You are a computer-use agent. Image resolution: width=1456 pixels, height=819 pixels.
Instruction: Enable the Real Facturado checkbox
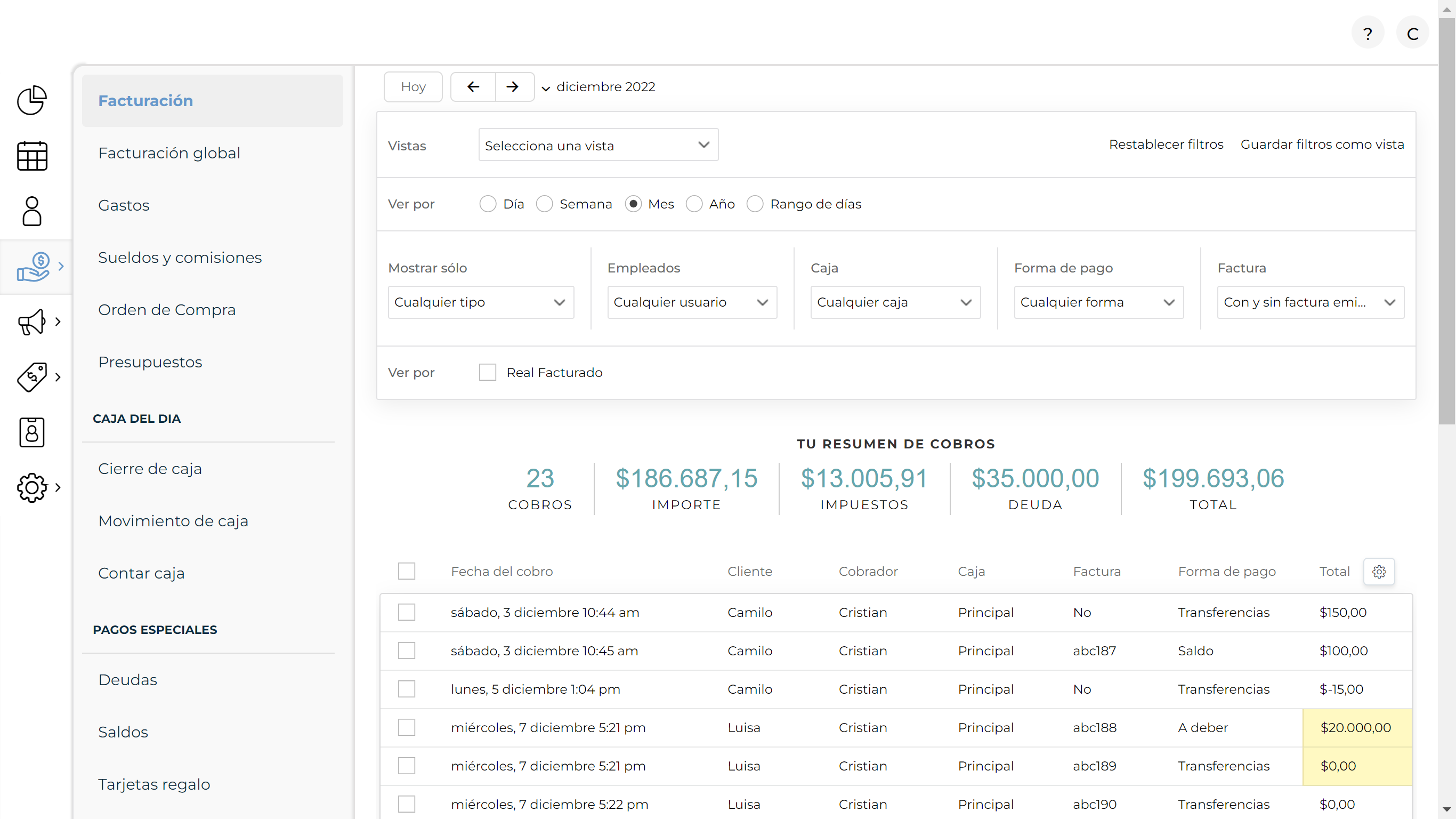487,372
